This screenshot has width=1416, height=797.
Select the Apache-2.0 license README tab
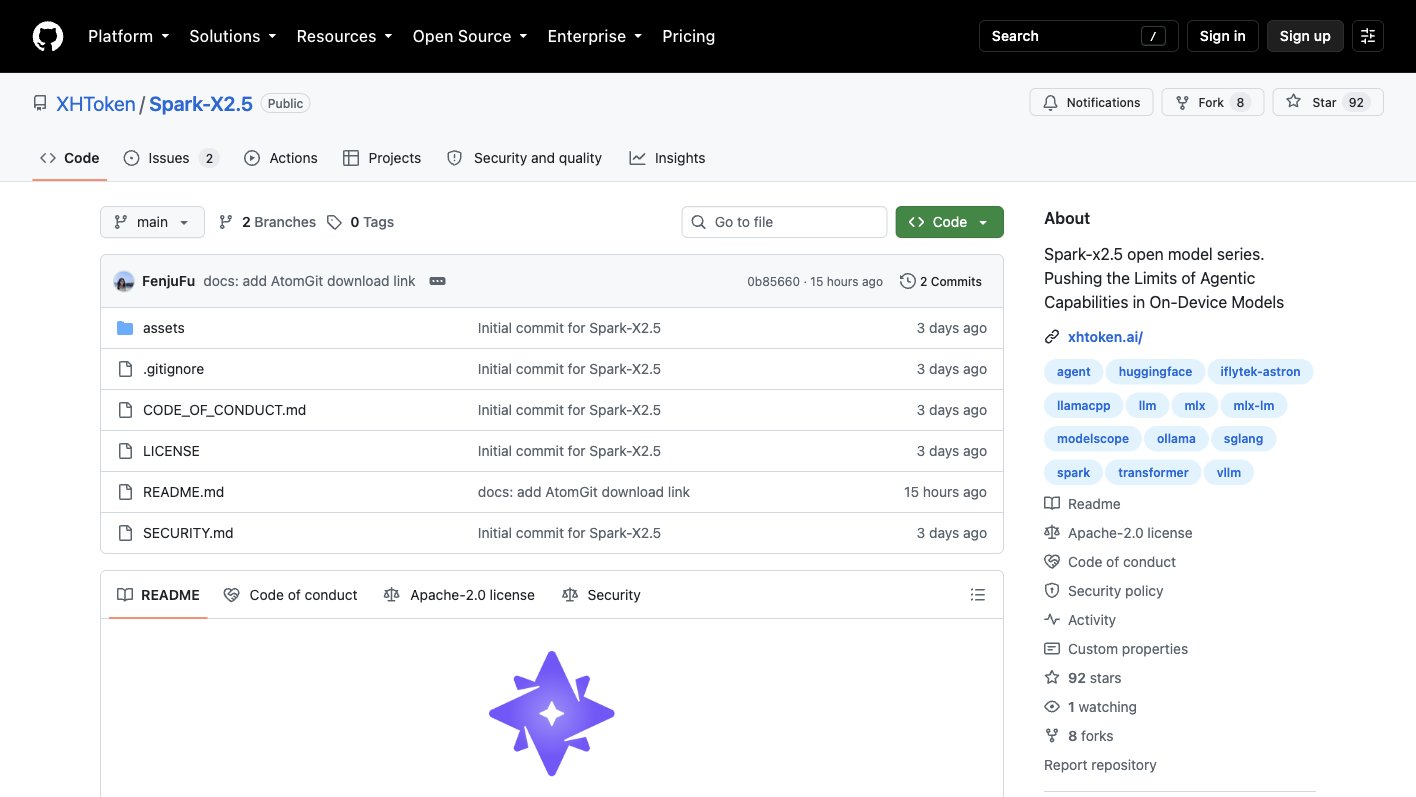coord(459,595)
